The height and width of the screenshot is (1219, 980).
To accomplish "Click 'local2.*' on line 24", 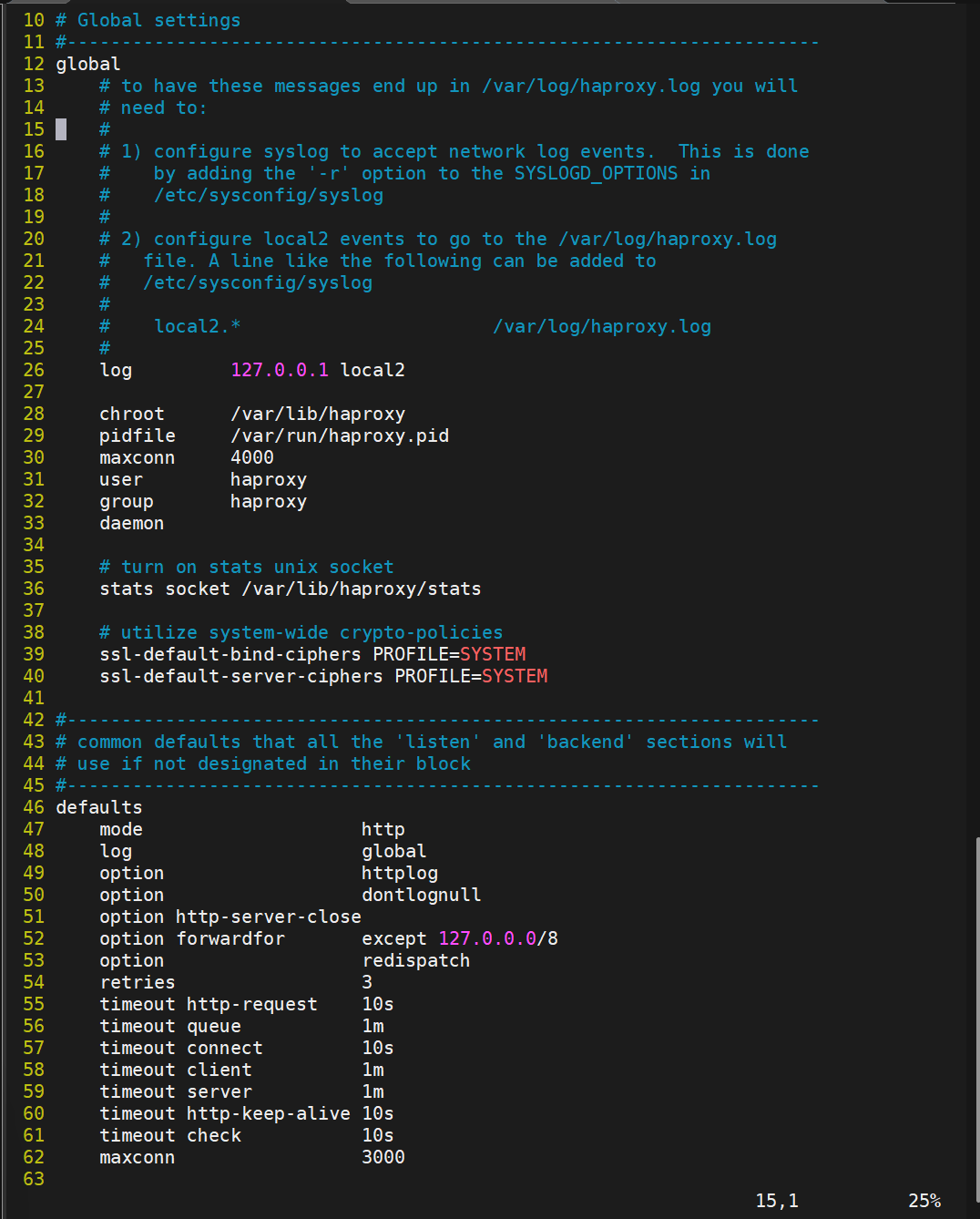I will (x=198, y=326).
